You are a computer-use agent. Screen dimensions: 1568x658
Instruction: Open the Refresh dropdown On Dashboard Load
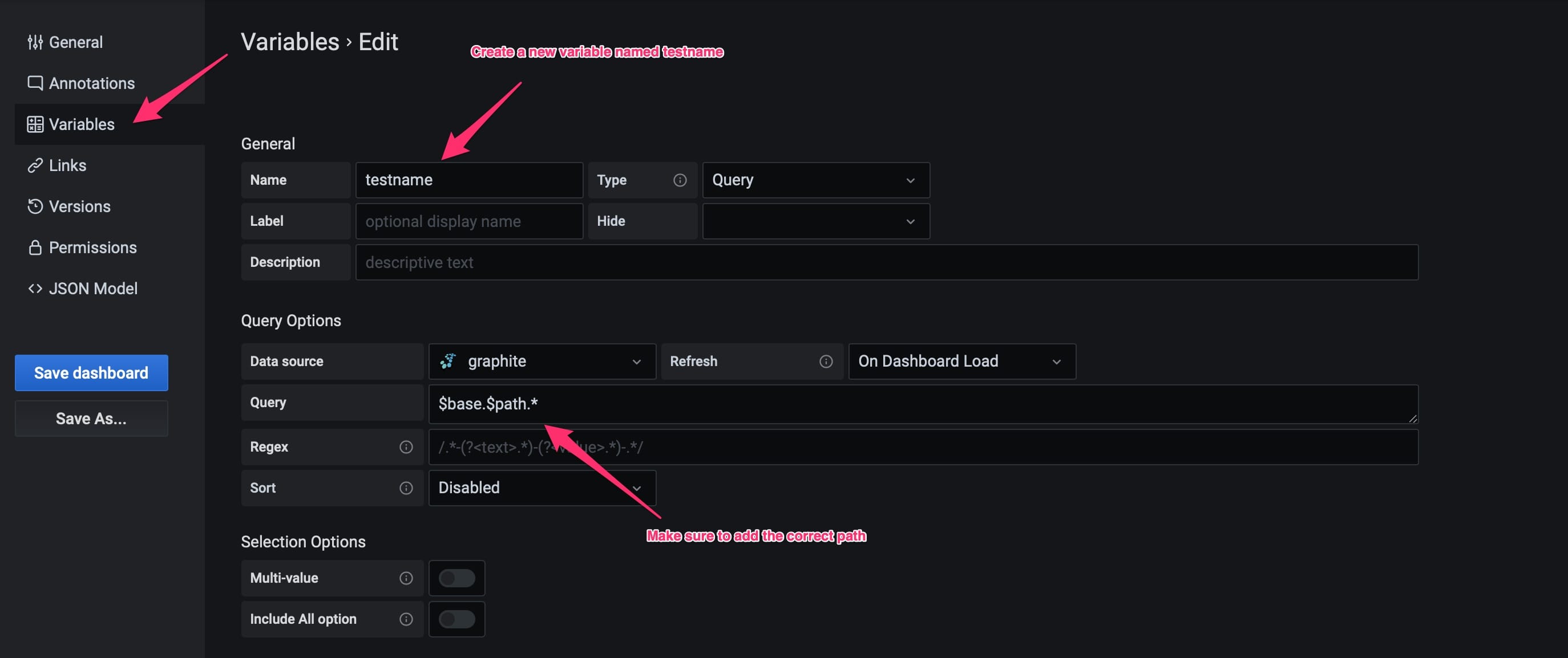click(x=961, y=362)
